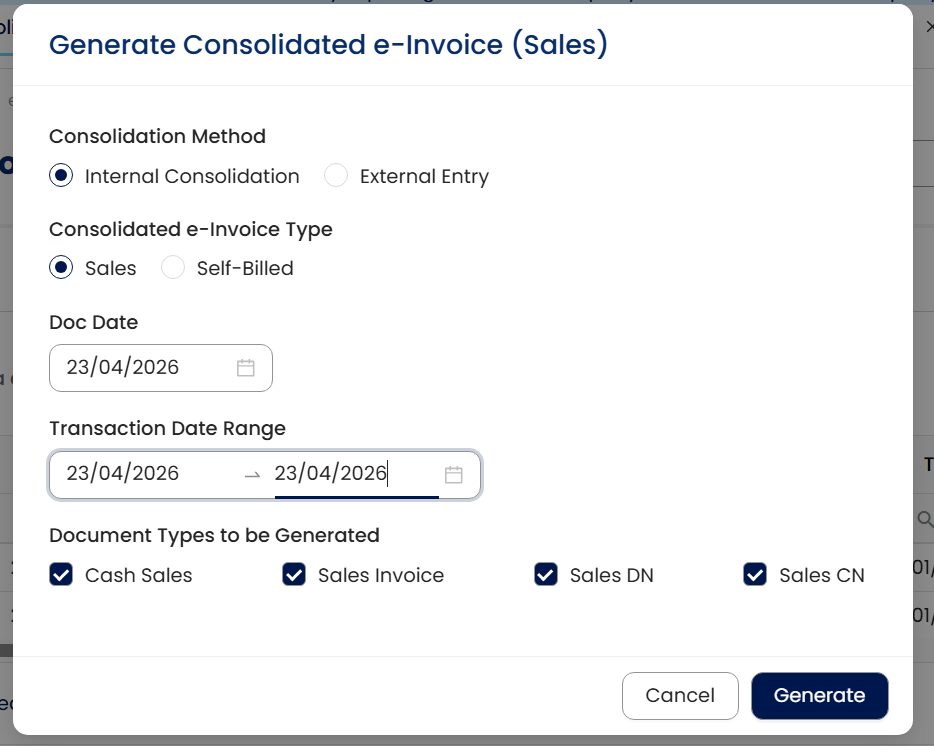Cancel the consolidated e-Invoice dialog

pyautogui.click(x=680, y=696)
